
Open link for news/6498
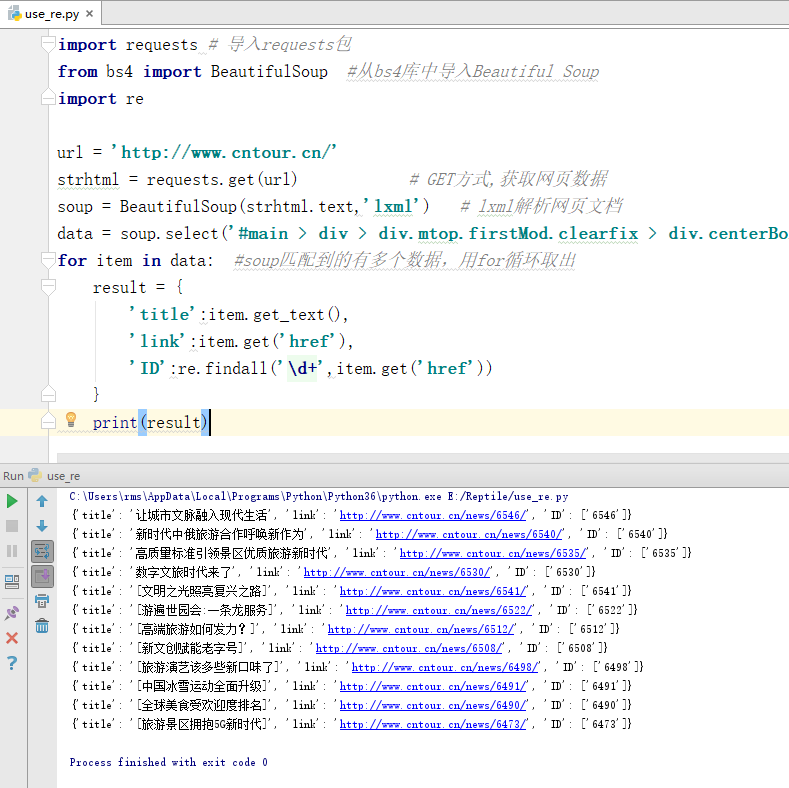445,667
